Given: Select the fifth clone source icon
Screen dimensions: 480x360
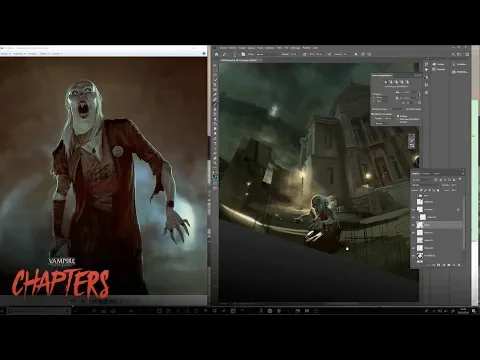Looking at the screenshot, I should click(x=407, y=82).
